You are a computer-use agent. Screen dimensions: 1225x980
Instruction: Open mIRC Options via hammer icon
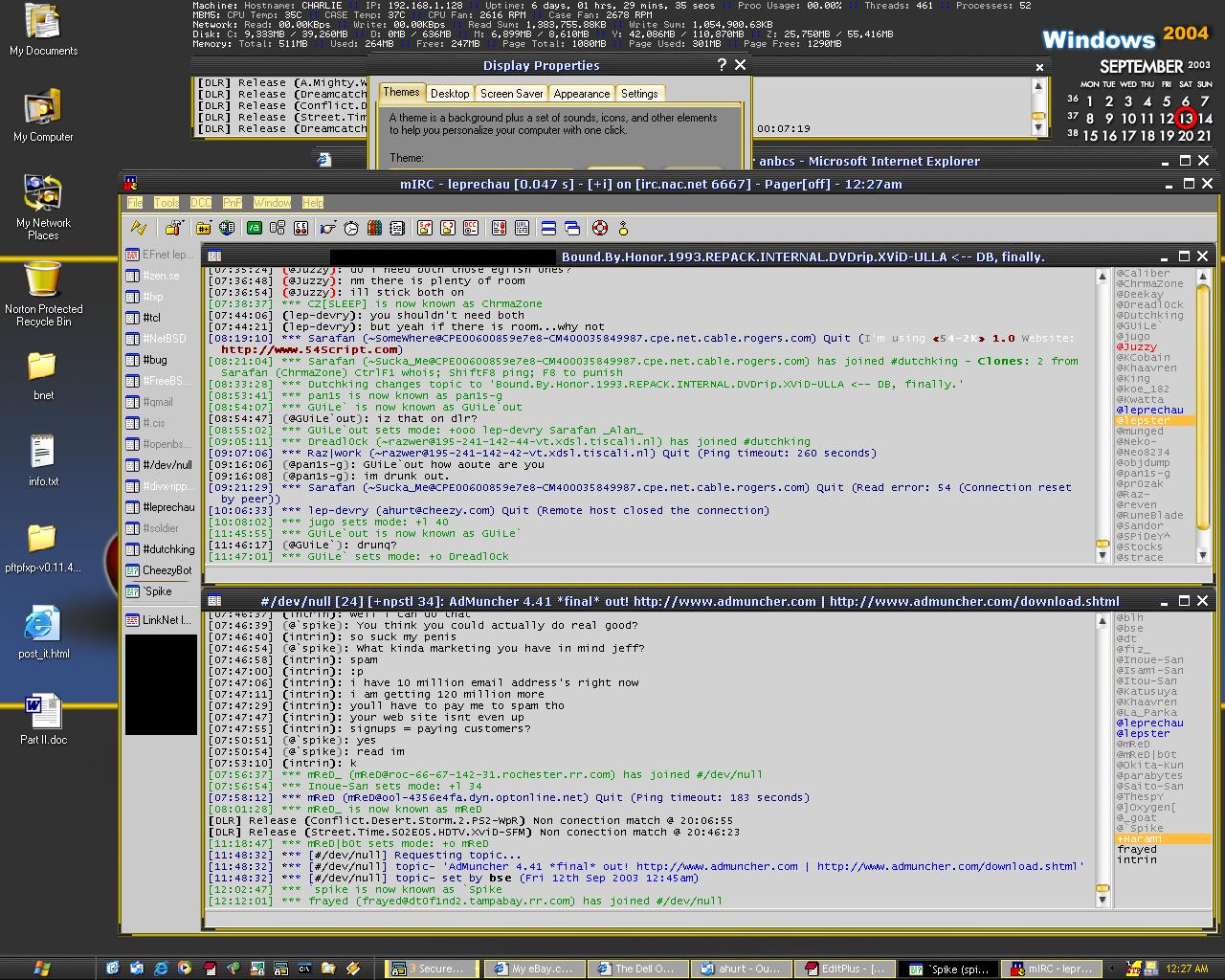(173, 228)
